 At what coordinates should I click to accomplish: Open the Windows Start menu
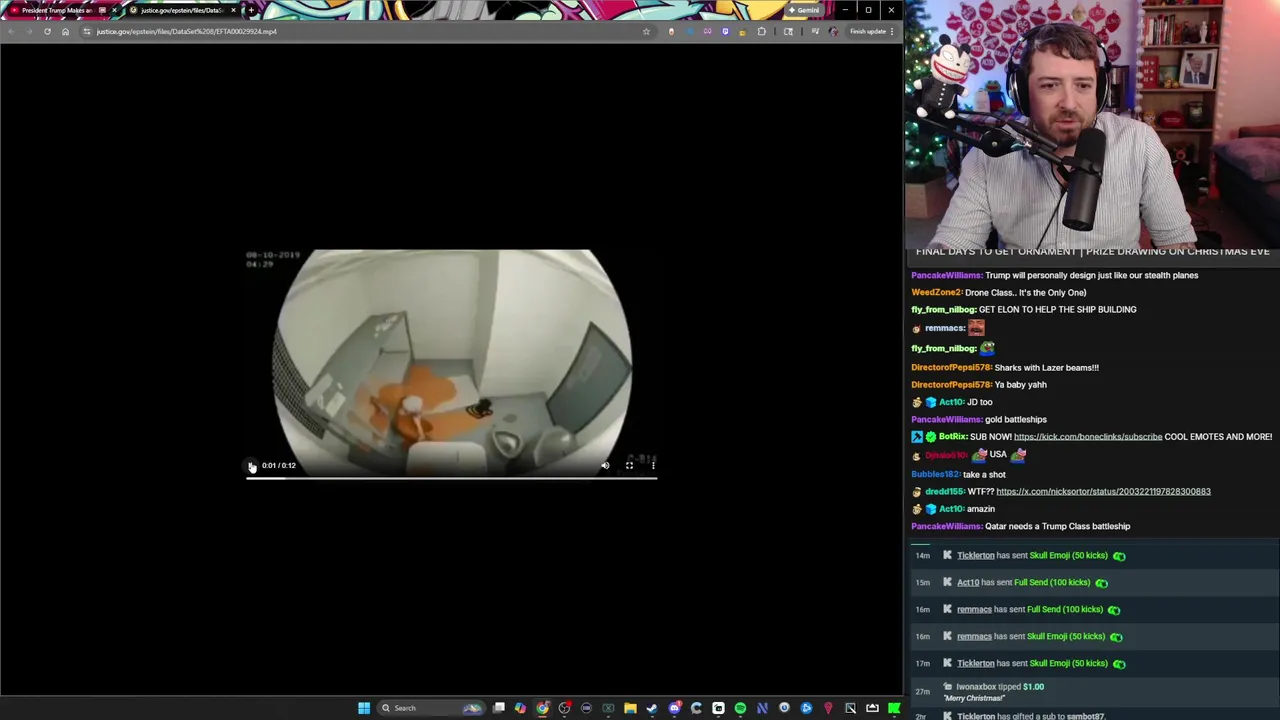tap(364, 708)
